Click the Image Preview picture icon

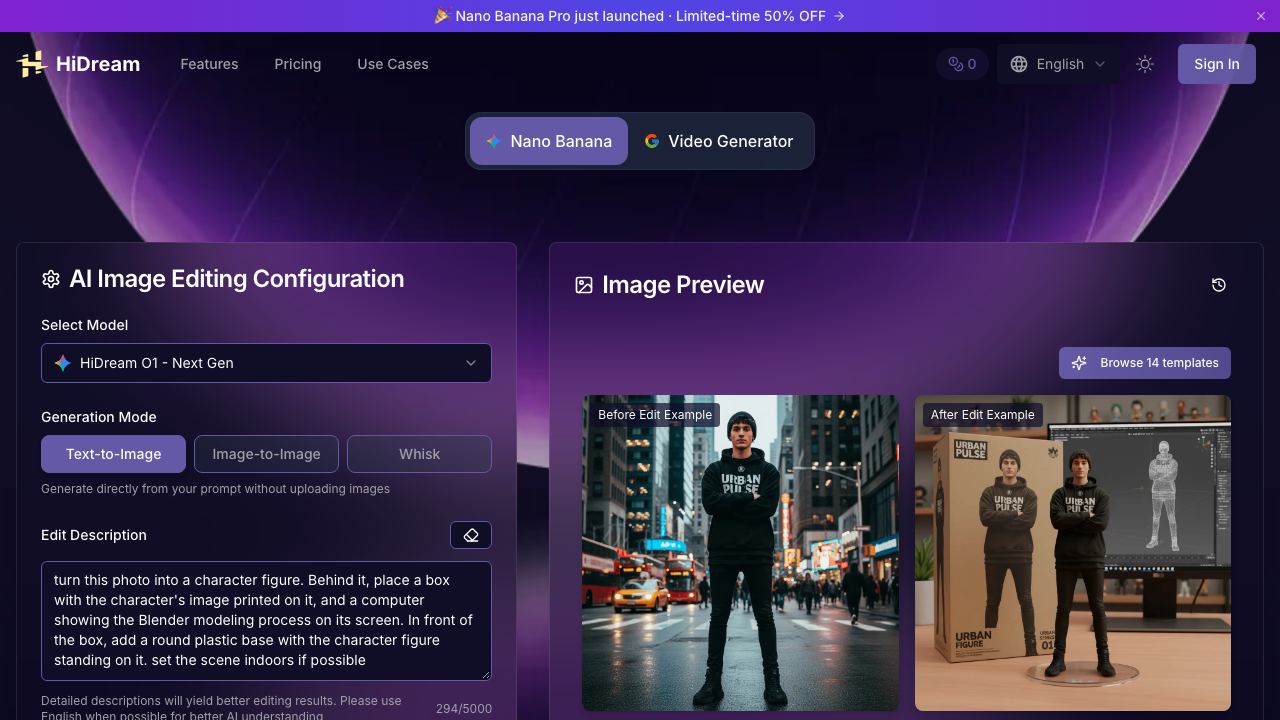(584, 285)
